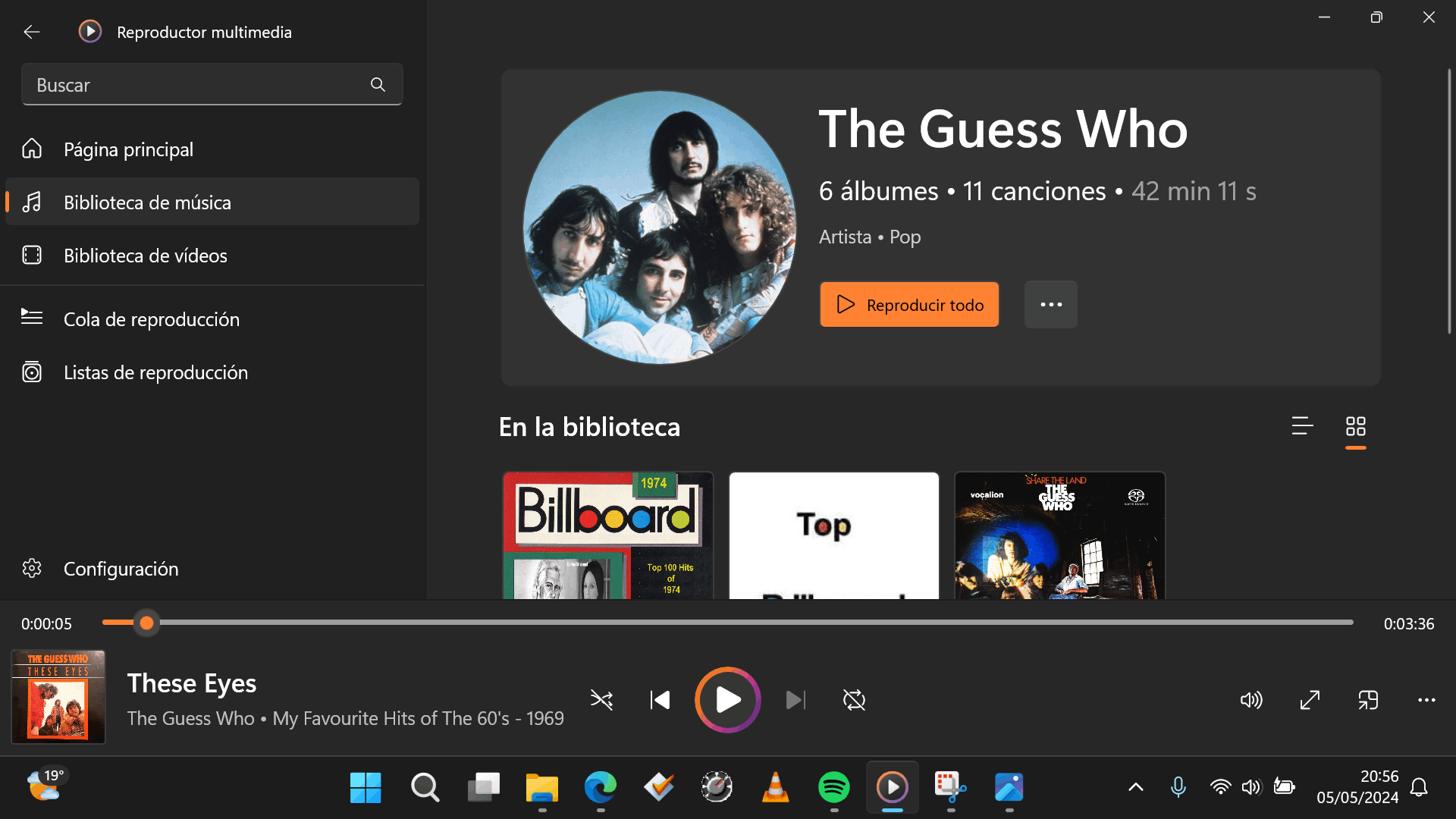The width and height of the screenshot is (1456, 819).
Task: Click These Eyes album art in player bar
Action: (58, 697)
